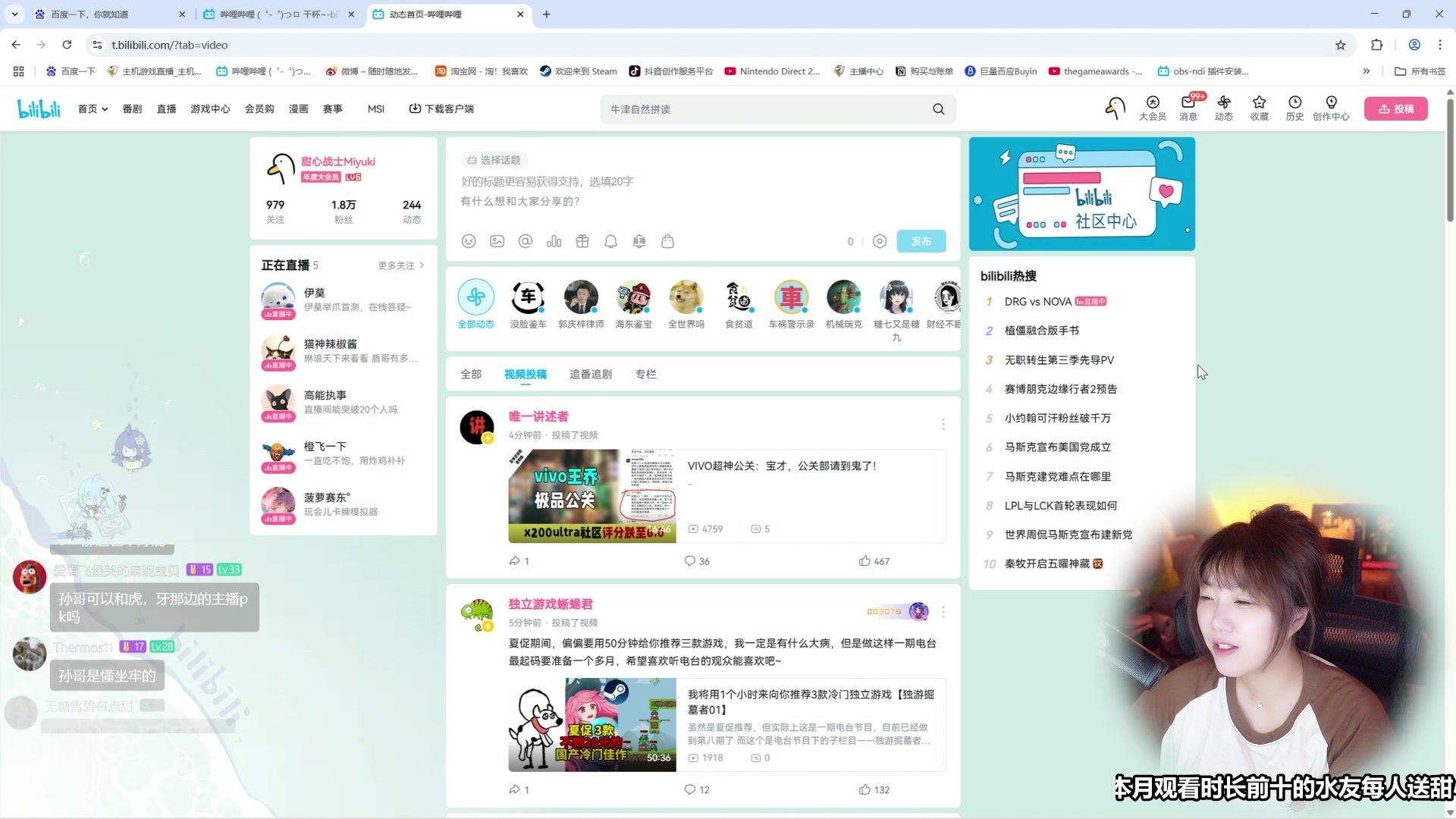1456x819 pixels.
Task: Select the 视频投稿 feed filter tab
Action: point(526,374)
